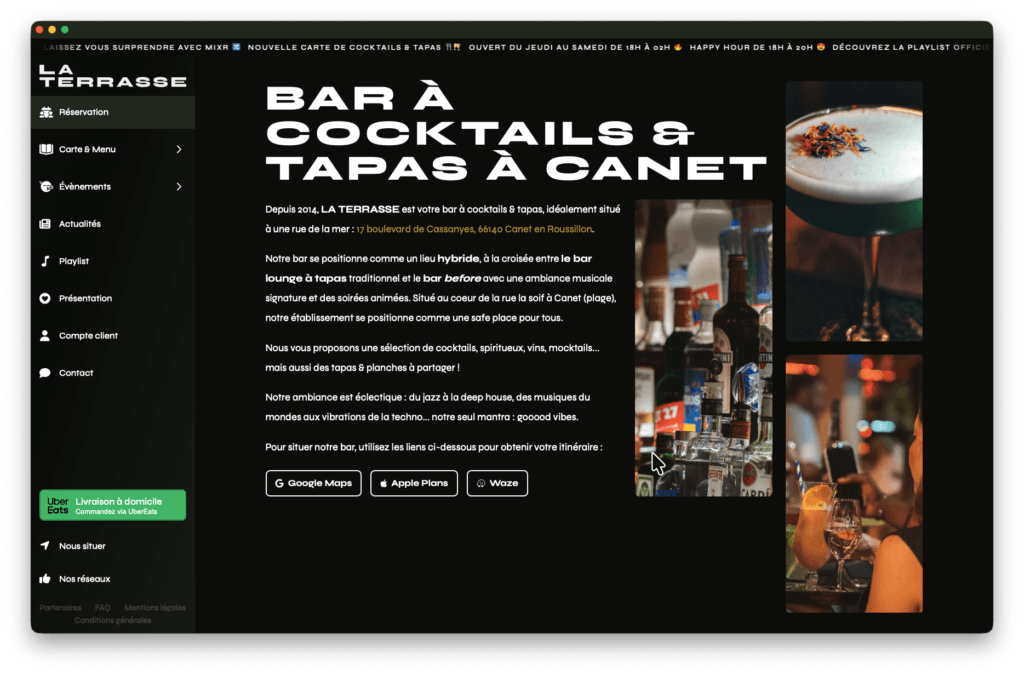Select the Réservation icon in the sidebar
The image size is (1024, 674).
[x=44, y=112]
